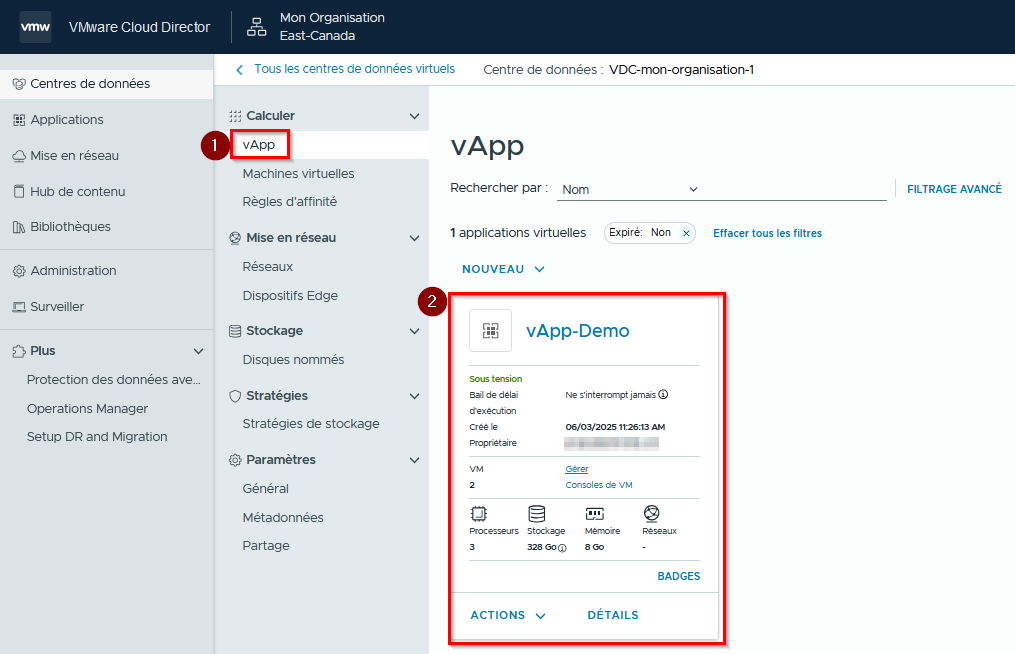Click Effacer tous les filtres

point(767,233)
